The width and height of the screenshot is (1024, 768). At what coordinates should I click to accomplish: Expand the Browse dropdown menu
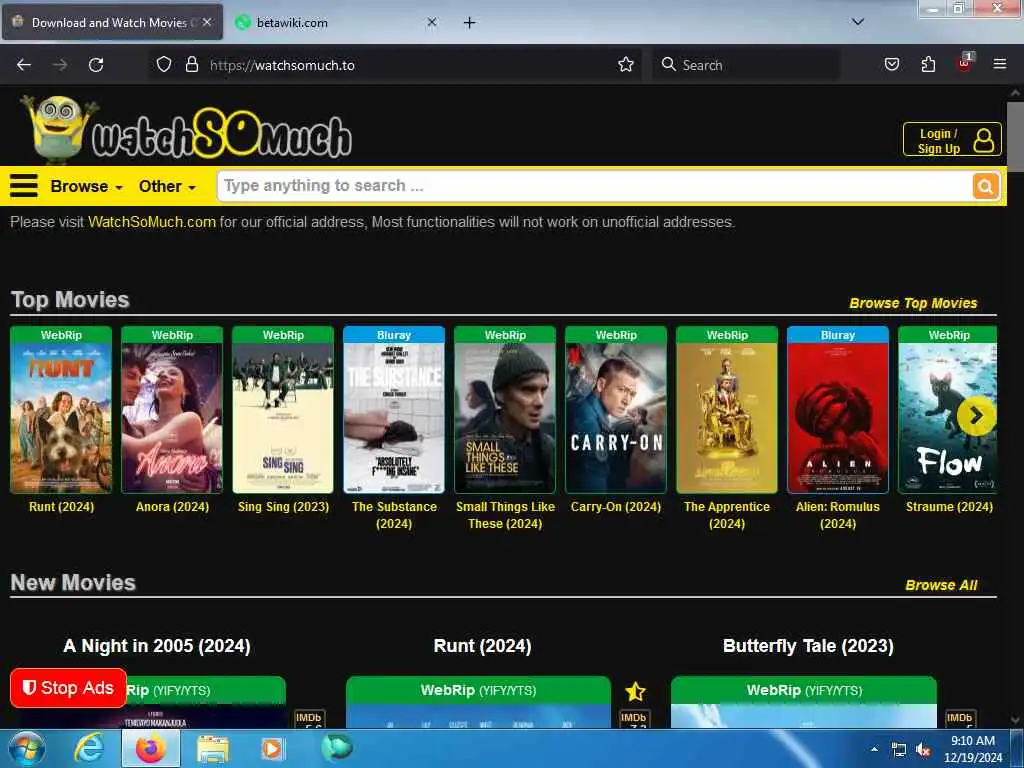(x=86, y=187)
